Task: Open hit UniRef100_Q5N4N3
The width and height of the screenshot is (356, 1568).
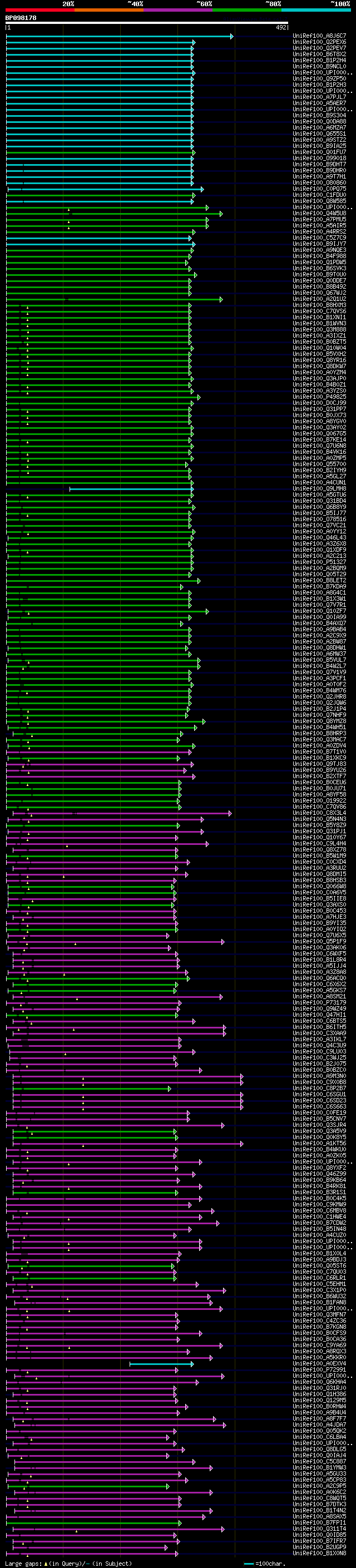Action: pos(319,819)
